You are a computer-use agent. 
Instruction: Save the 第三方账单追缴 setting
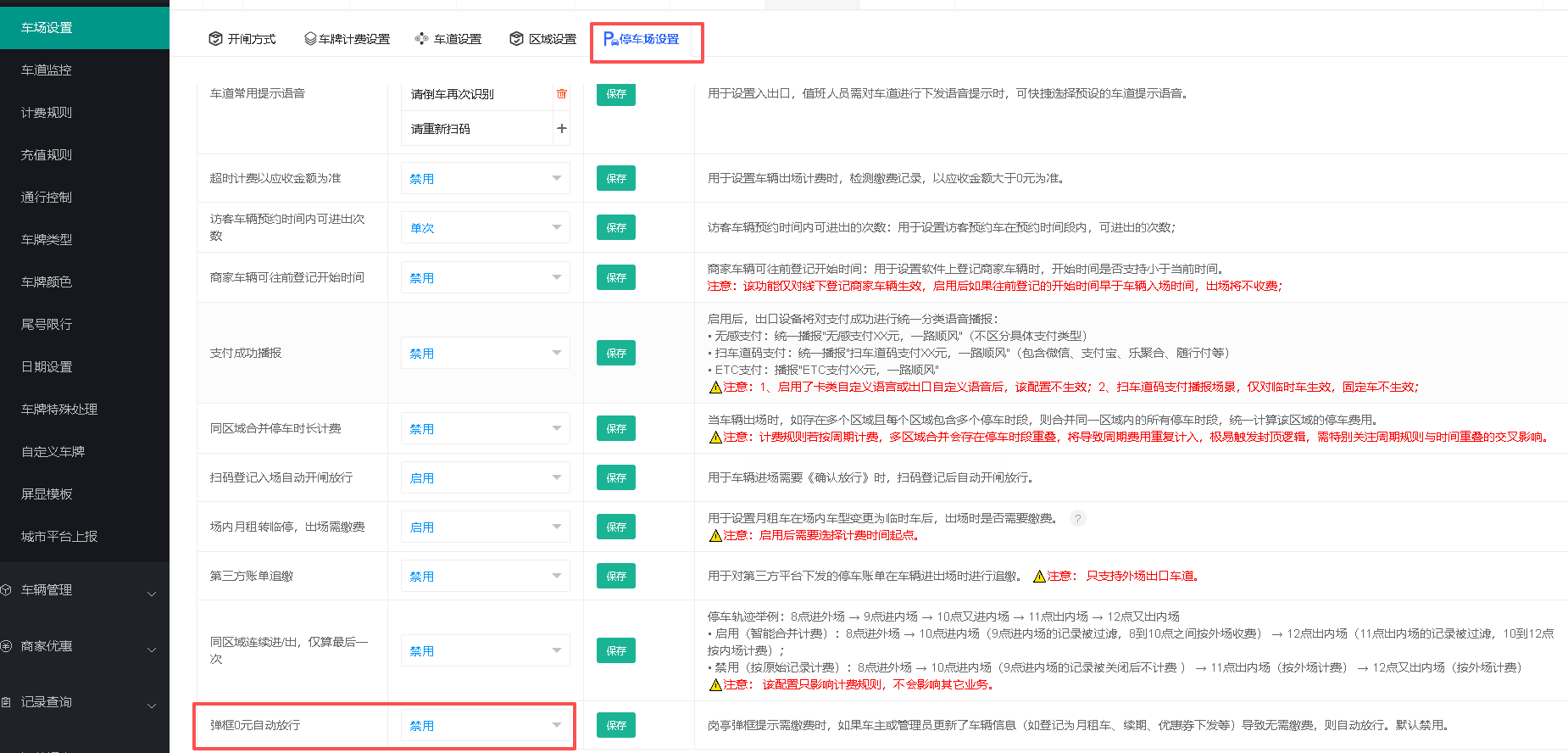pyautogui.click(x=616, y=576)
